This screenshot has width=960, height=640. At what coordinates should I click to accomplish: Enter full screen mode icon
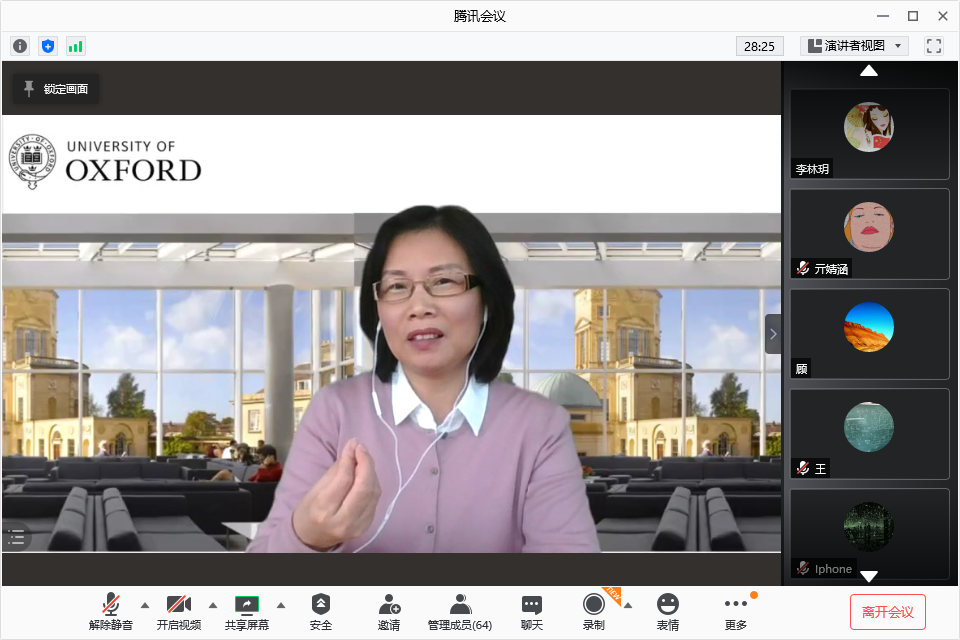[934, 46]
